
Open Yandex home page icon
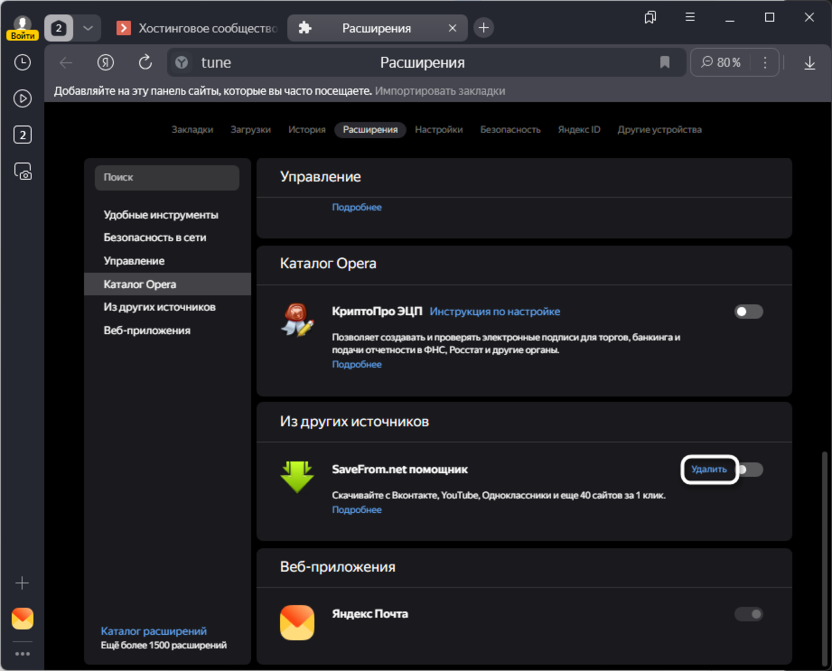pos(106,63)
